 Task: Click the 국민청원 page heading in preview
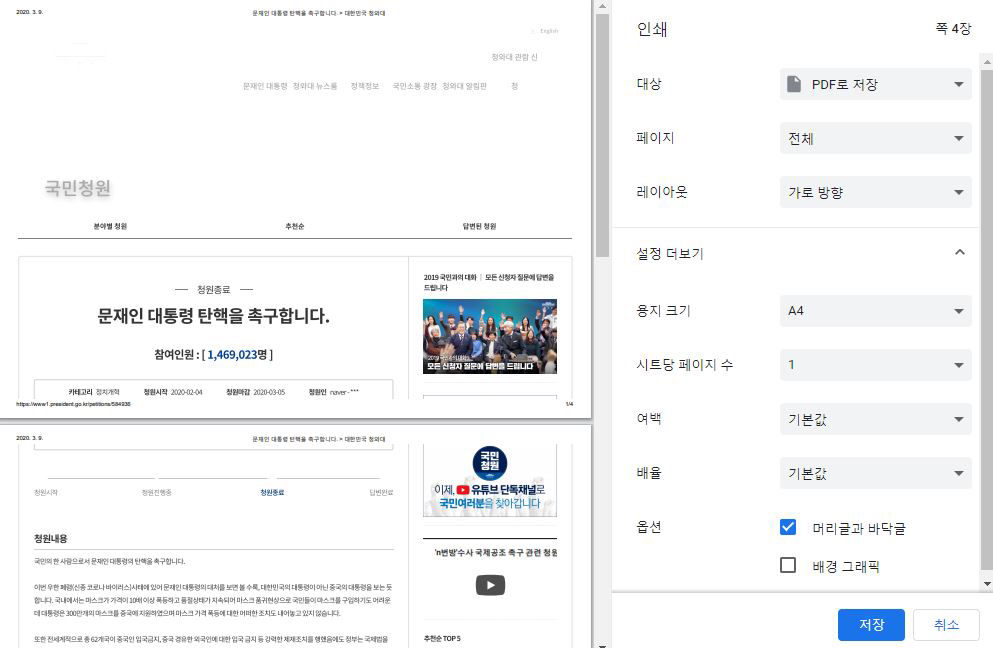pyautogui.click(x=78, y=188)
